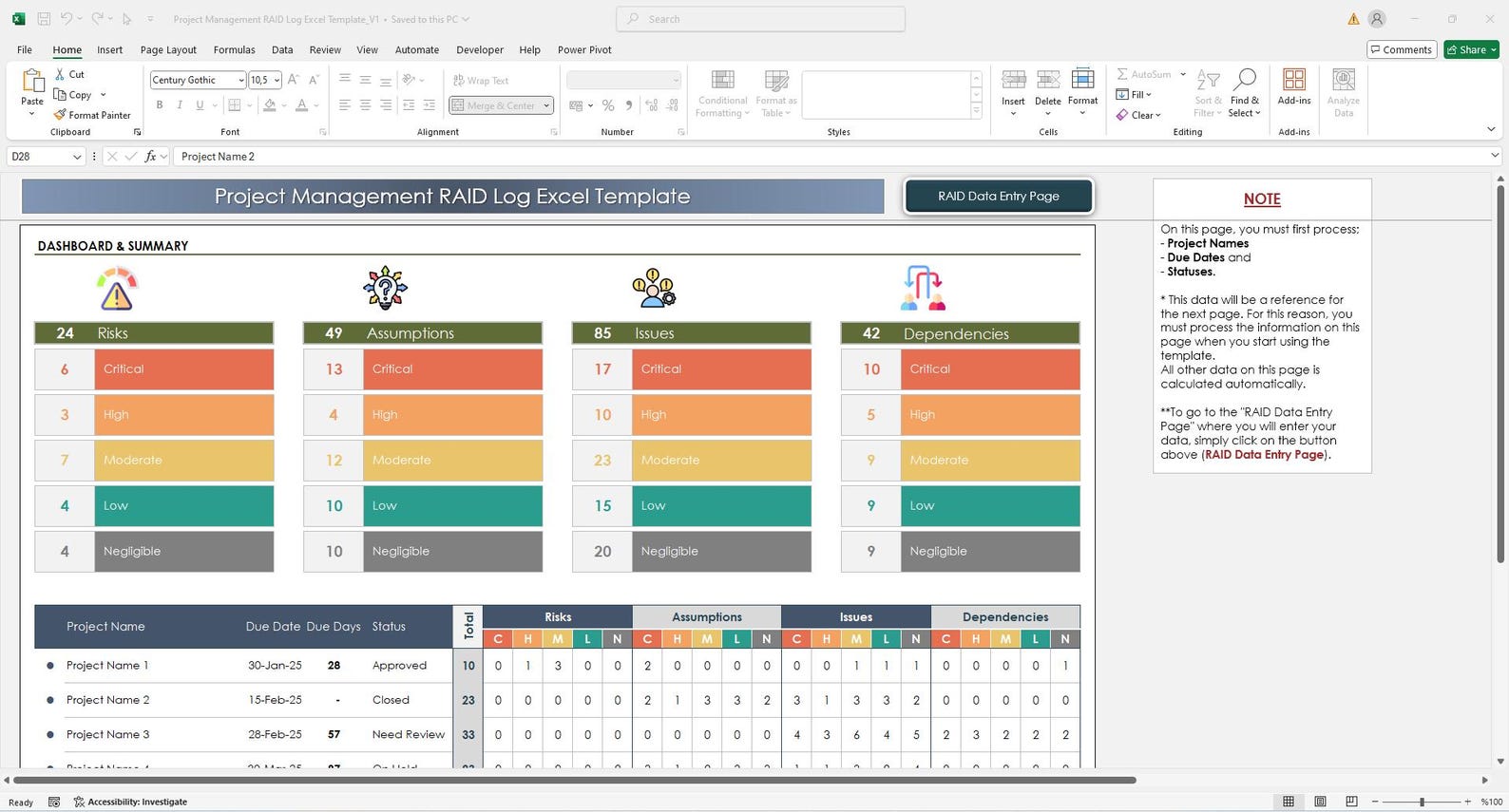
Task: Open the Comments pane
Action: point(1401,49)
